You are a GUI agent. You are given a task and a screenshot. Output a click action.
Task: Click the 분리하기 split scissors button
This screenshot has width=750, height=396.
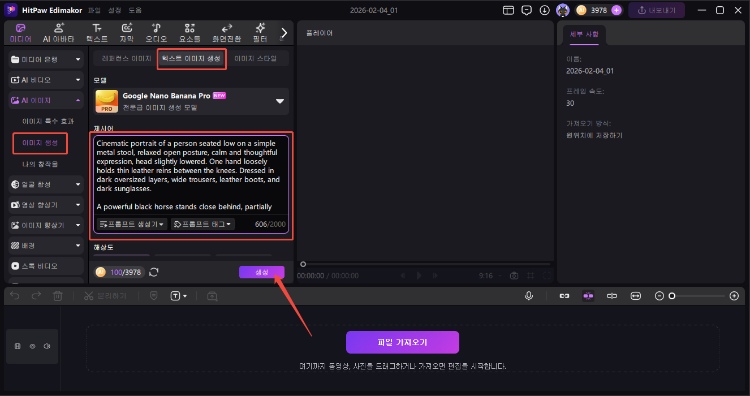coord(105,296)
